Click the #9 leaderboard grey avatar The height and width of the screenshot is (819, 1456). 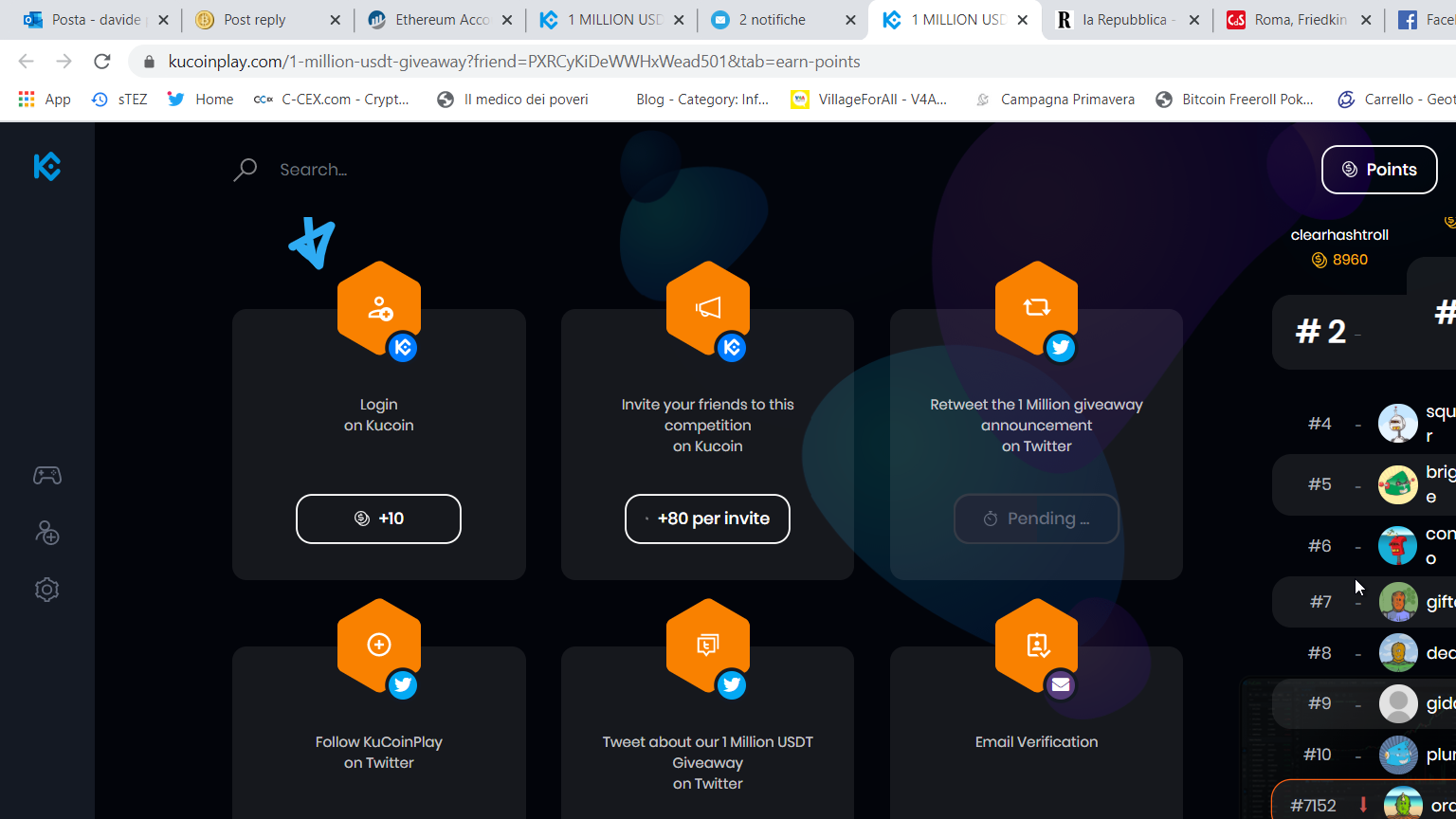click(1398, 703)
